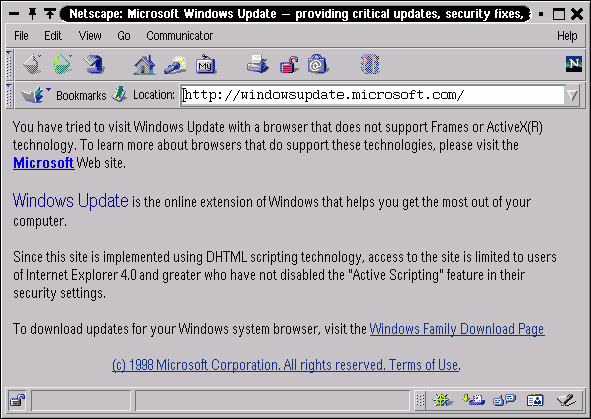The image size is (591, 419).
Task: Open the My Netscape icon
Action: (205, 64)
